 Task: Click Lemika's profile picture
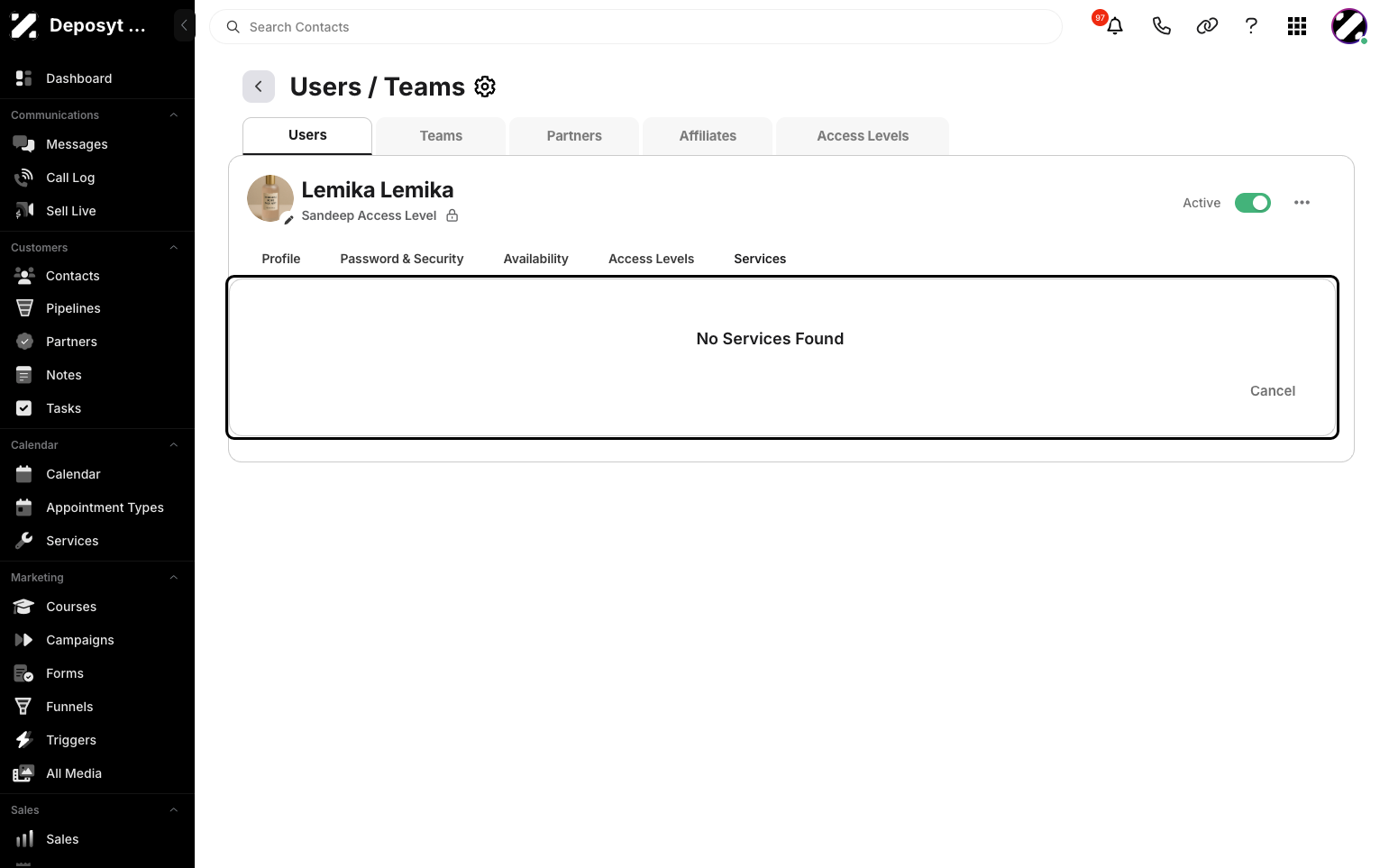[x=270, y=198]
